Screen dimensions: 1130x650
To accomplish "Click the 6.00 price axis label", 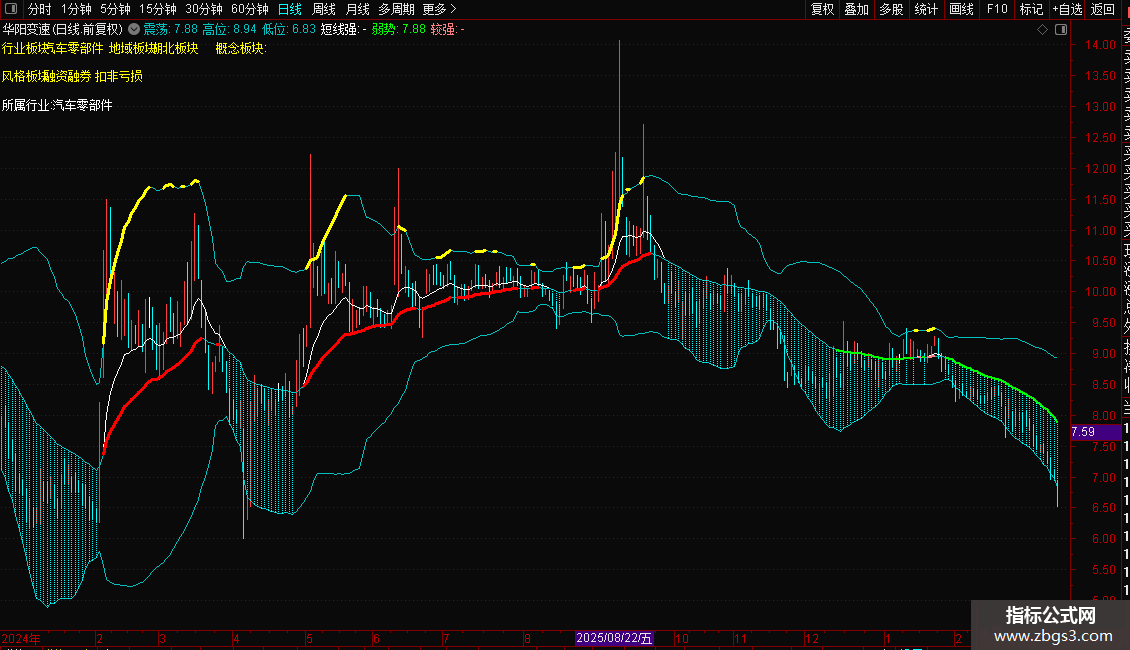I will pyautogui.click(x=1103, y=538).
